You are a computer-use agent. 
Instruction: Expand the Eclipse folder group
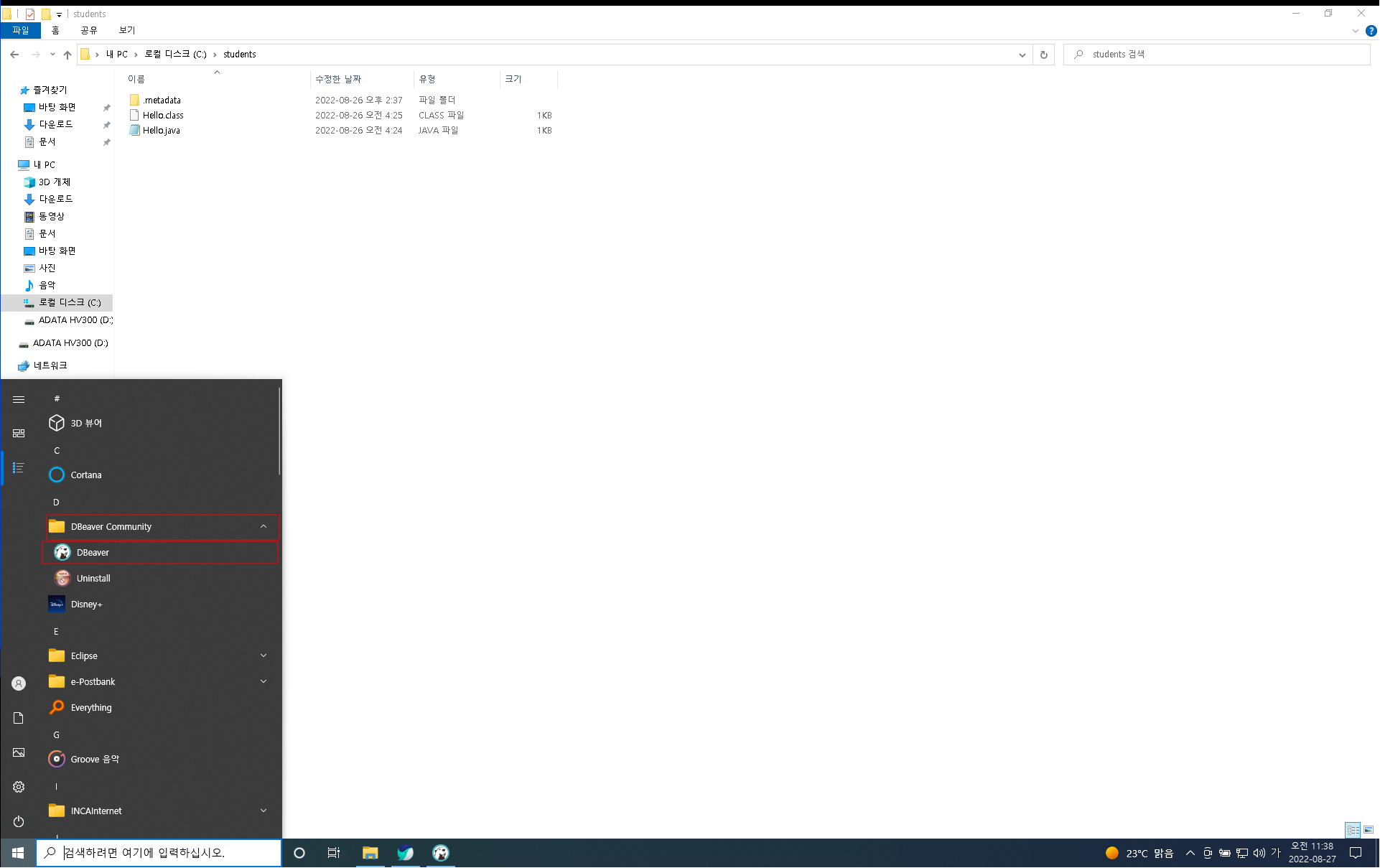pyautogui.click(x=264, y=655)
